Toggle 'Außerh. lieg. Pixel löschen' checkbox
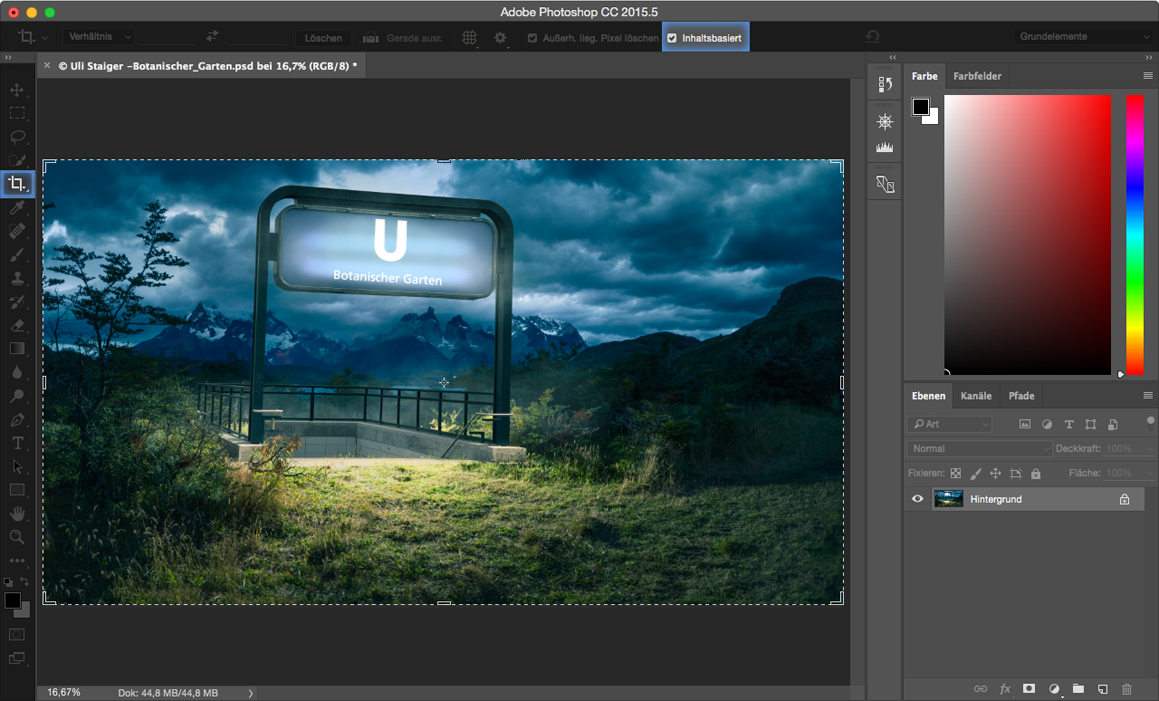This screenshot has width=1159, height=701. tap(532, 38)
